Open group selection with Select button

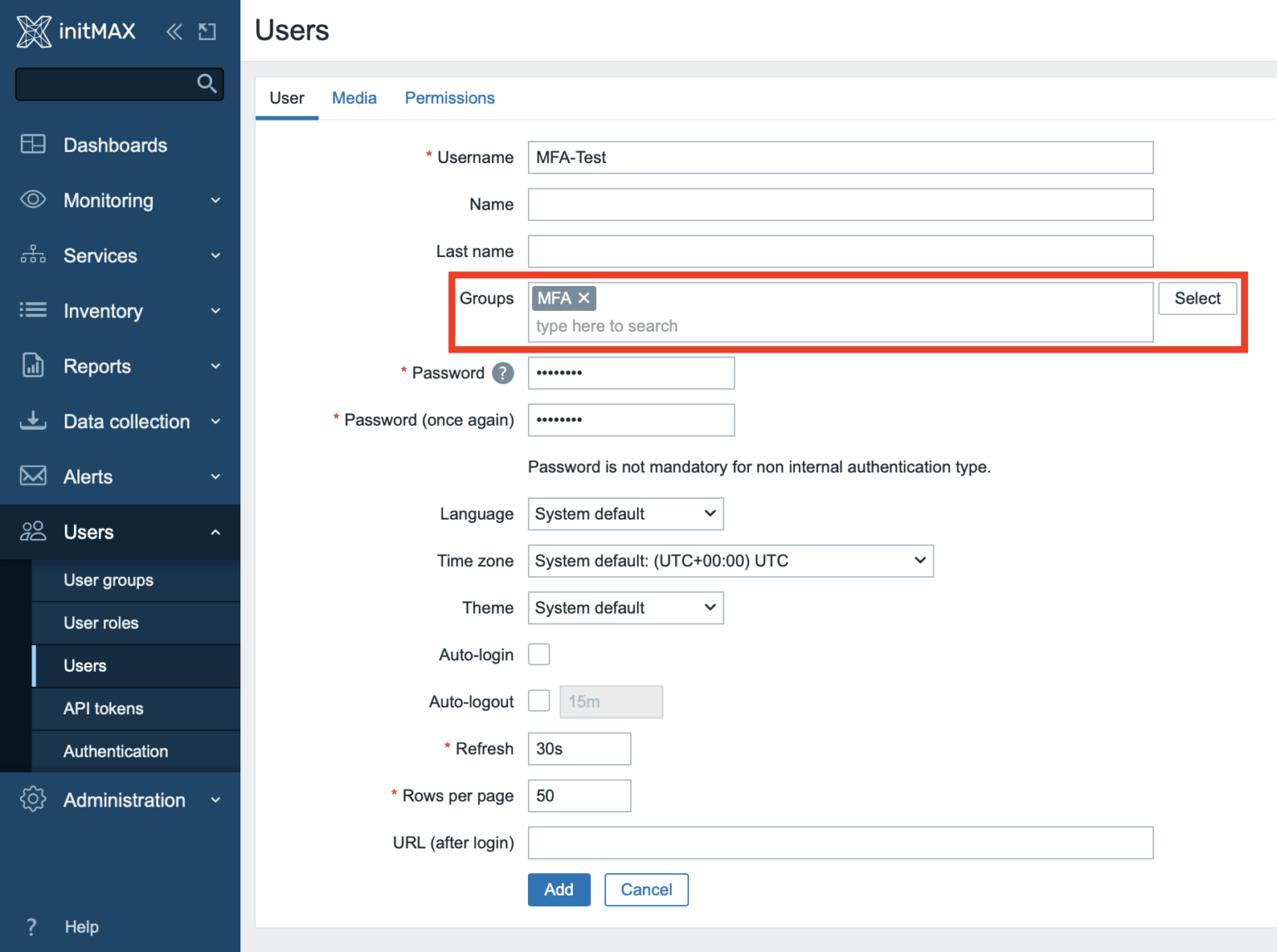[x=1197, y=298]
